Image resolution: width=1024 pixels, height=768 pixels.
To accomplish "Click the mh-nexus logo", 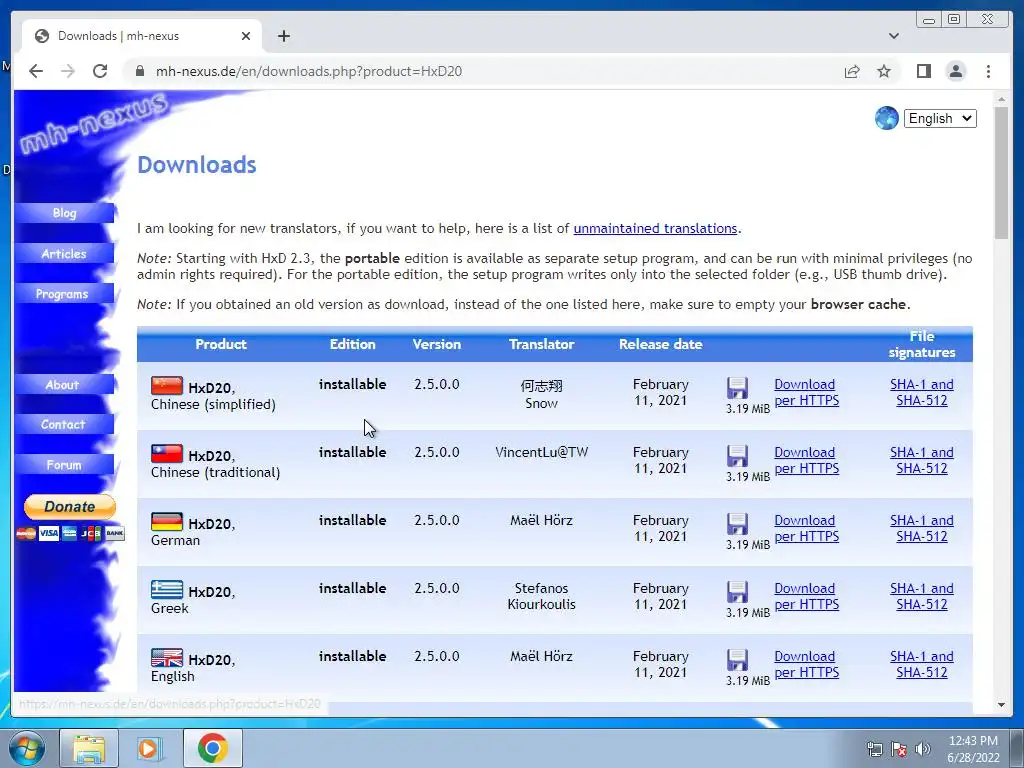I will click(93, 123).
